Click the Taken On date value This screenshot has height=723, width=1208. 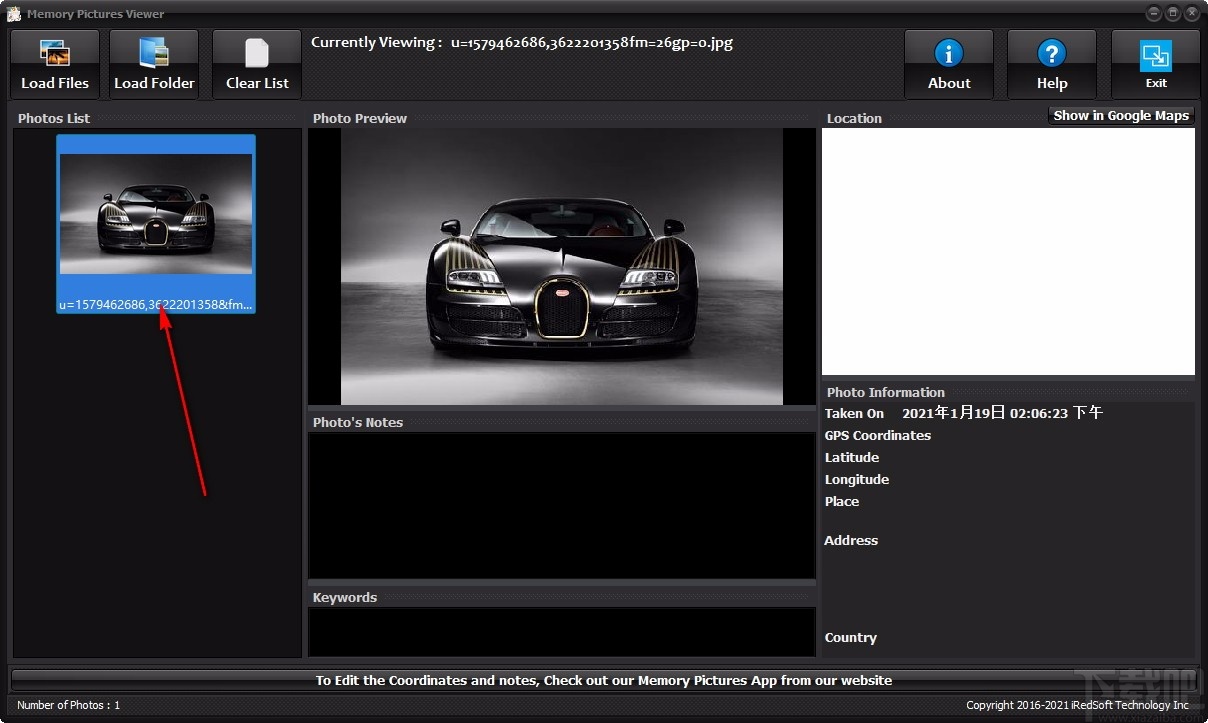[x=1002, y=413]
